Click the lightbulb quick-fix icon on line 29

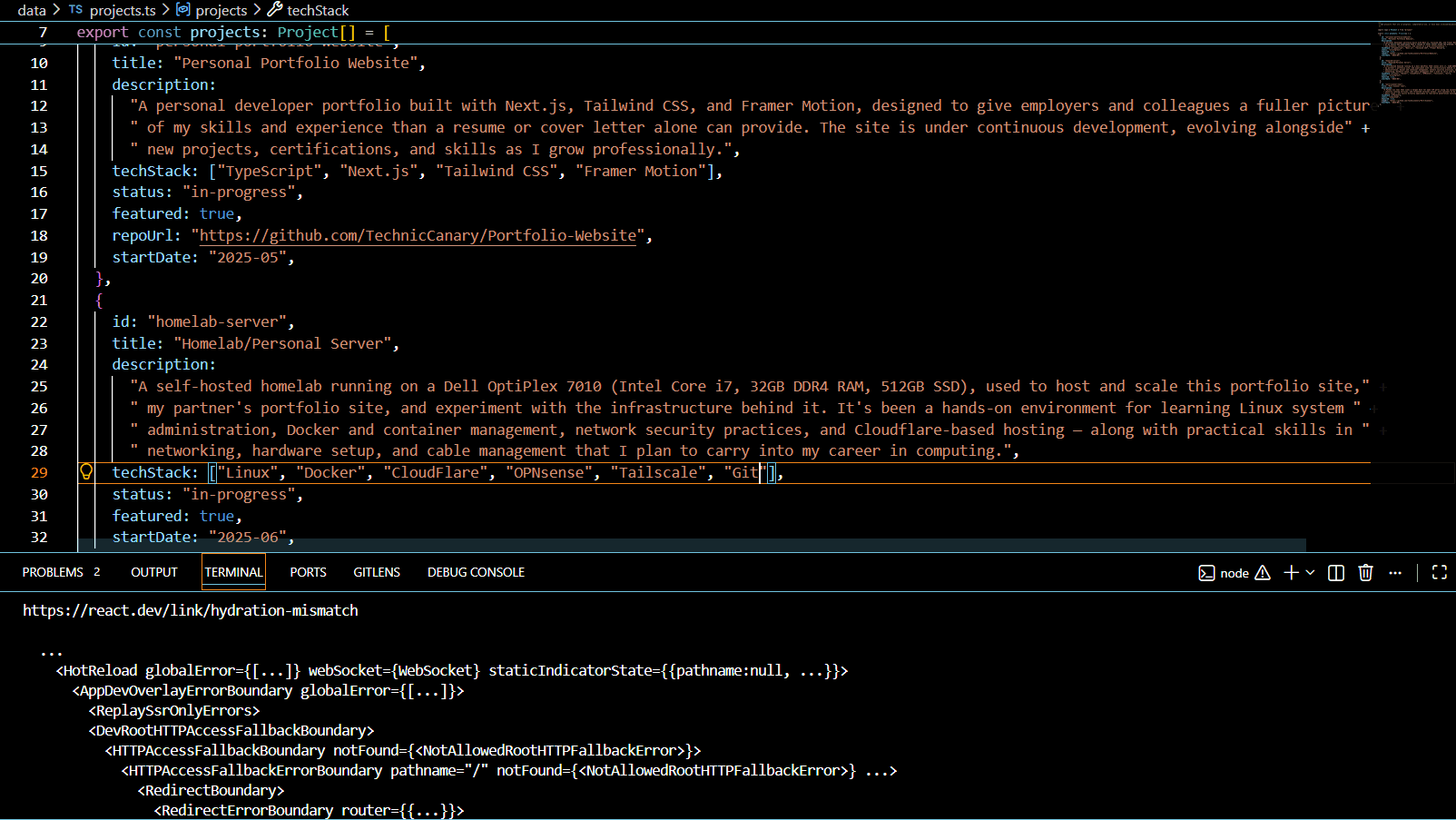click(x=86, y=471)
